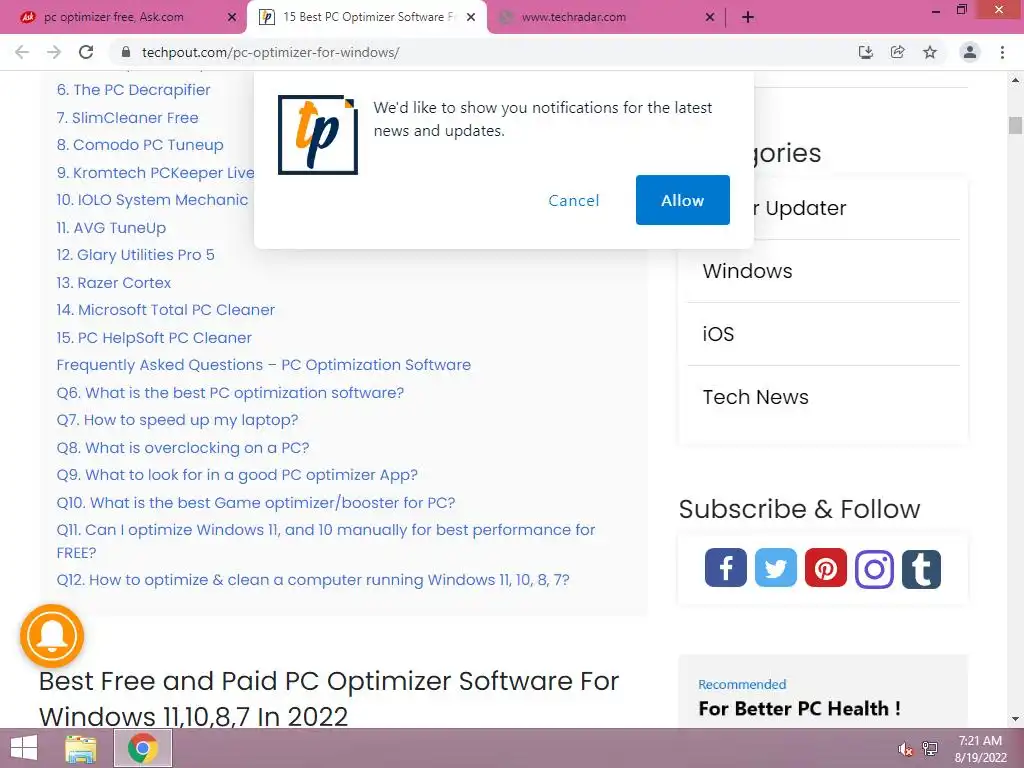Open Q9 good PC optimizer App link
This screenshot has height=768, width=1024.
click(238, 475)
